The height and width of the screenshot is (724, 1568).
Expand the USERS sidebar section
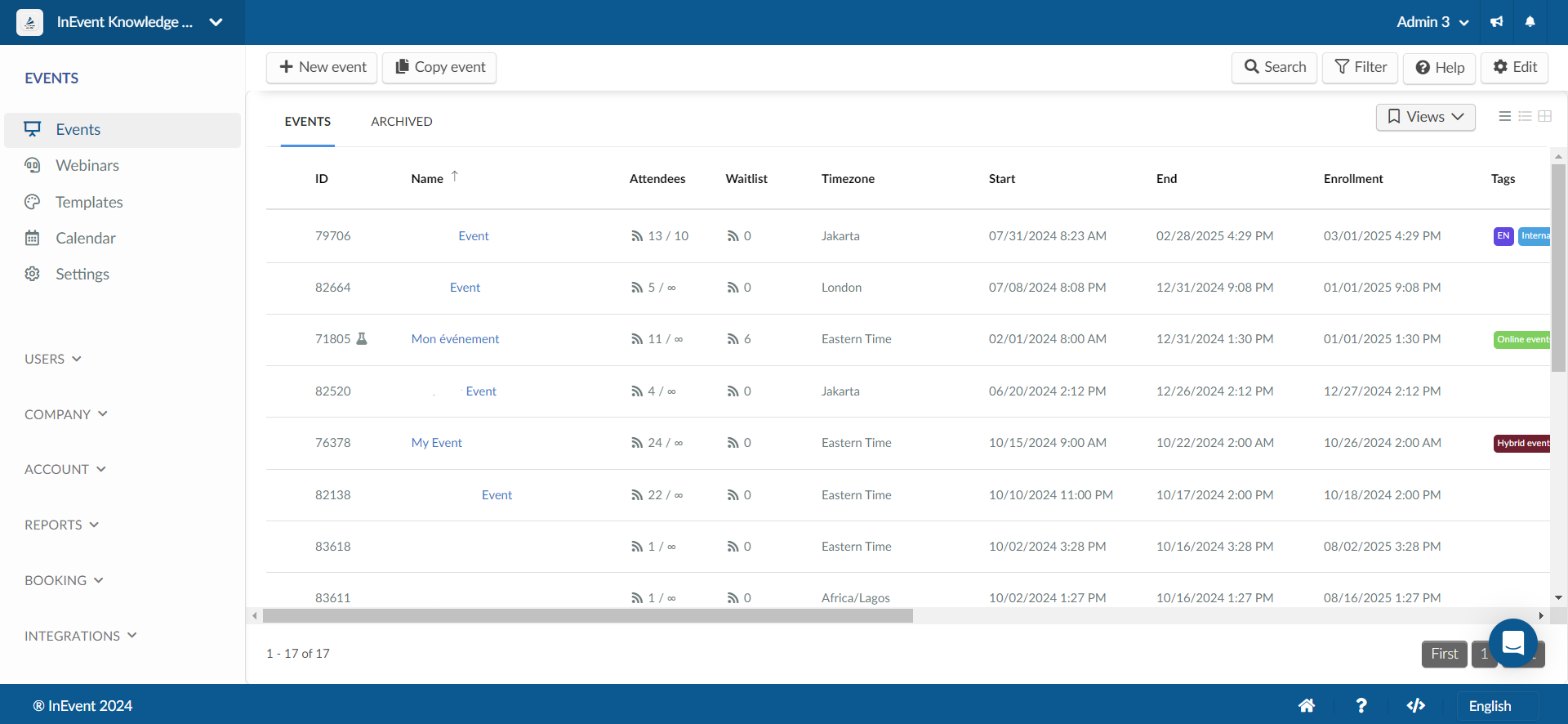click(53, 359)
